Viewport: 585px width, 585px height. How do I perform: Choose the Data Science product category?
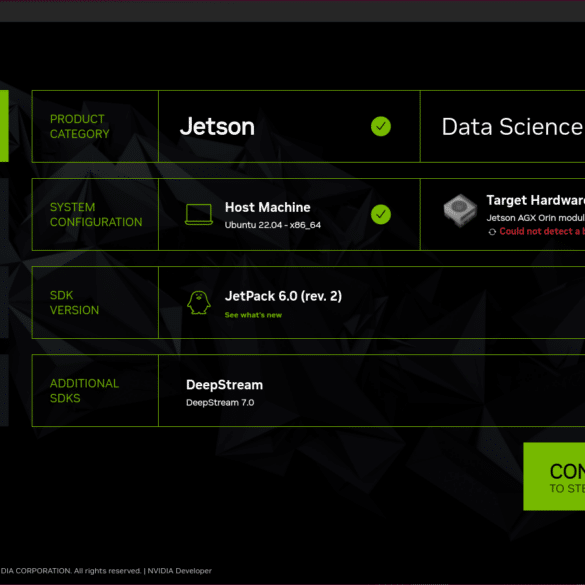[x=503, y=126]
